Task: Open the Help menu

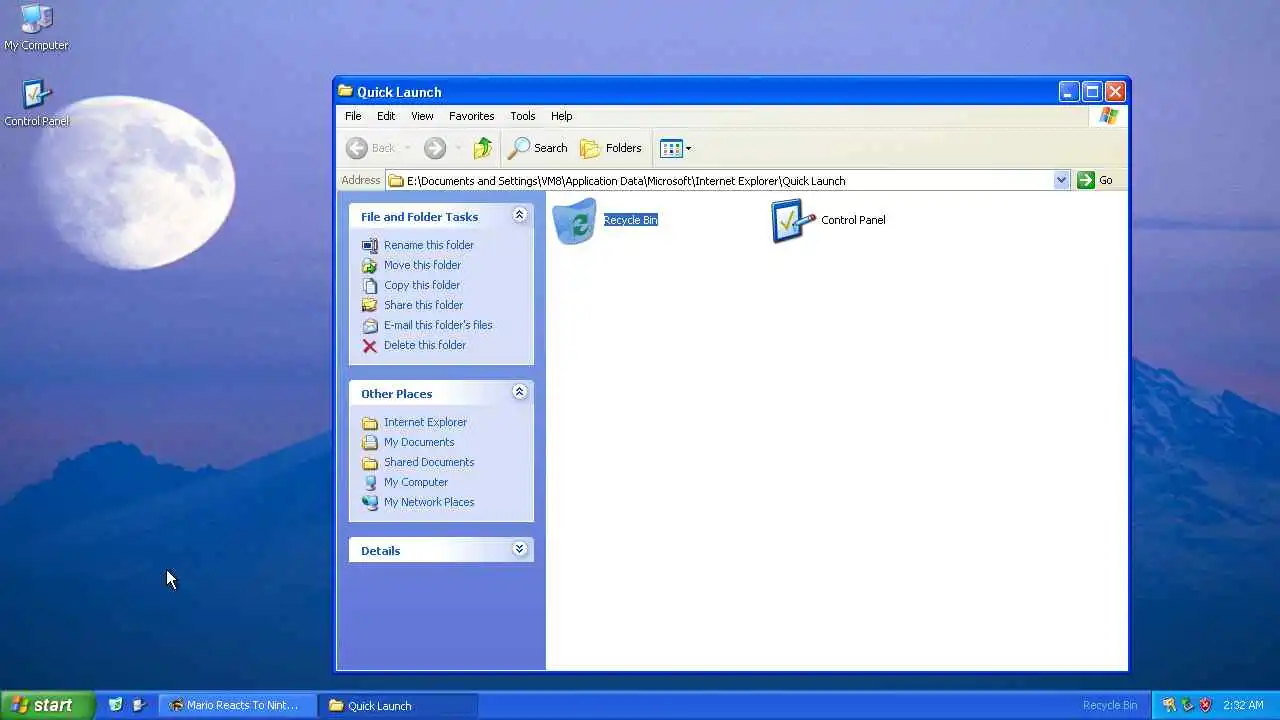Action: point(562,116)
